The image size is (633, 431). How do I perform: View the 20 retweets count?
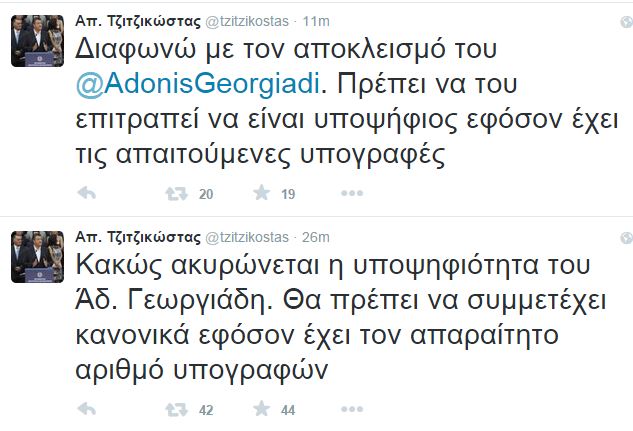tap(207, 194)
